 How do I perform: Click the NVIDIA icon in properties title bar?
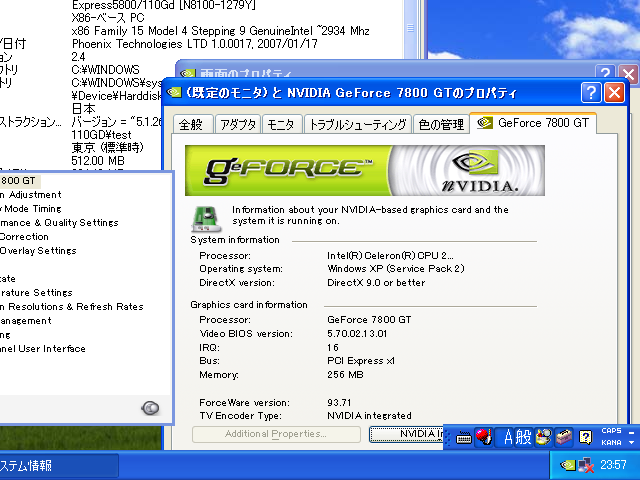click(174, 93)
